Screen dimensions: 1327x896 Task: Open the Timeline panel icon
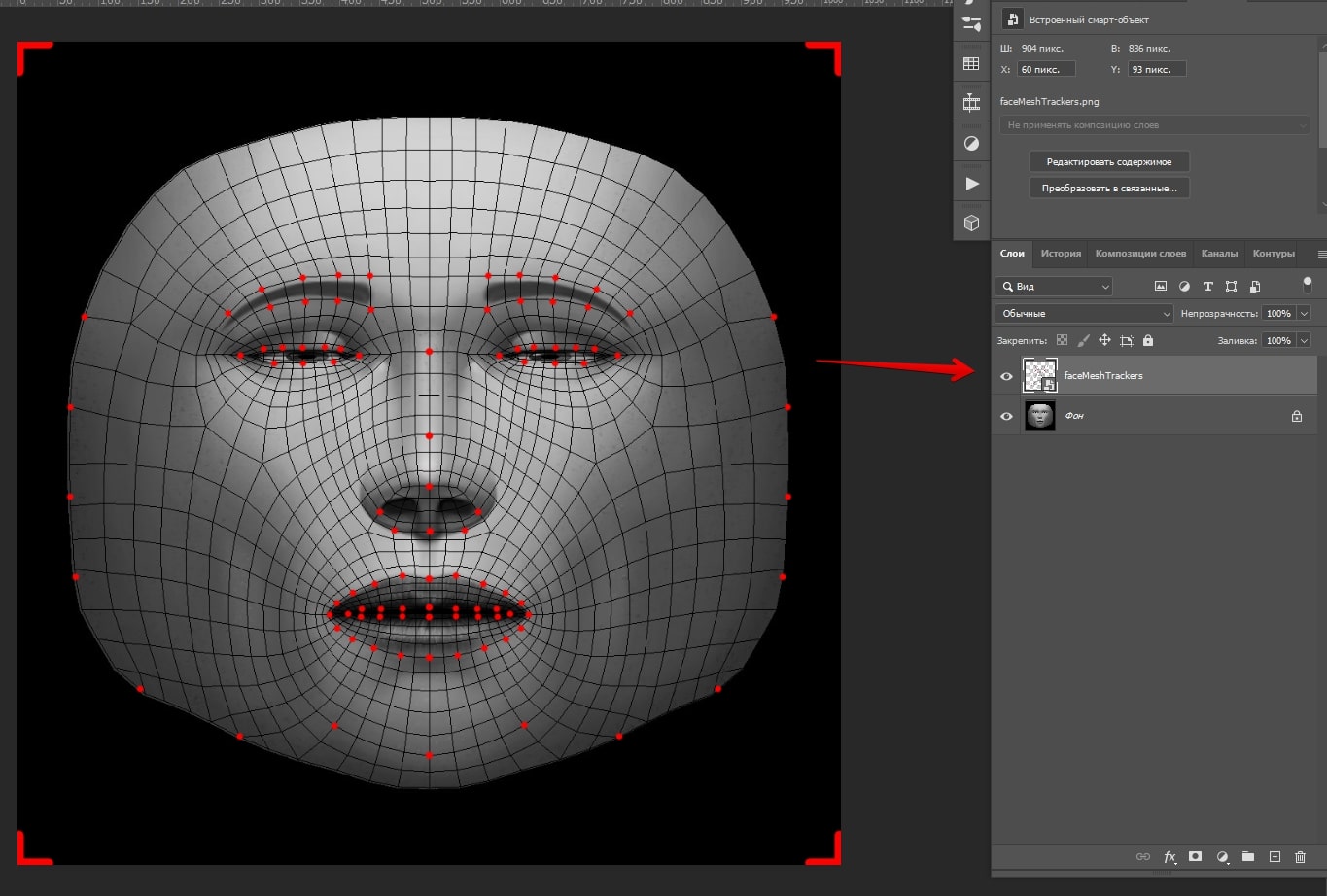point(971,103)
